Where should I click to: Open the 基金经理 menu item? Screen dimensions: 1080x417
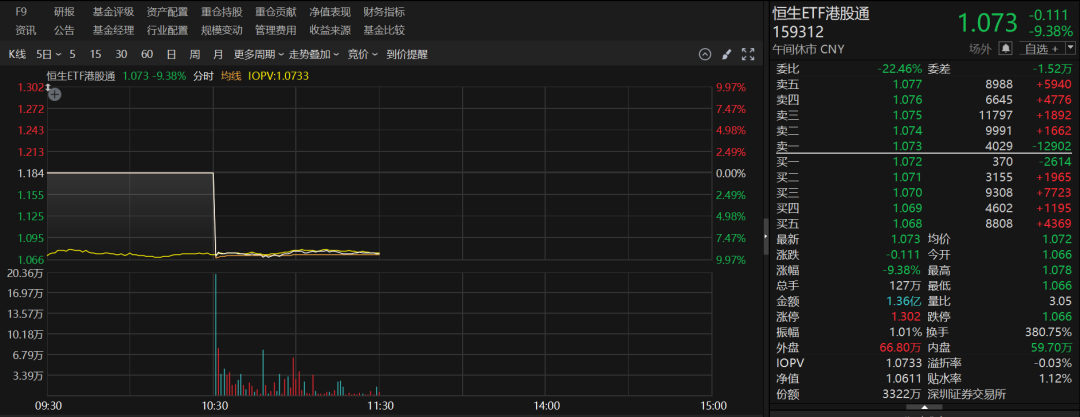[x=113, y=30]
